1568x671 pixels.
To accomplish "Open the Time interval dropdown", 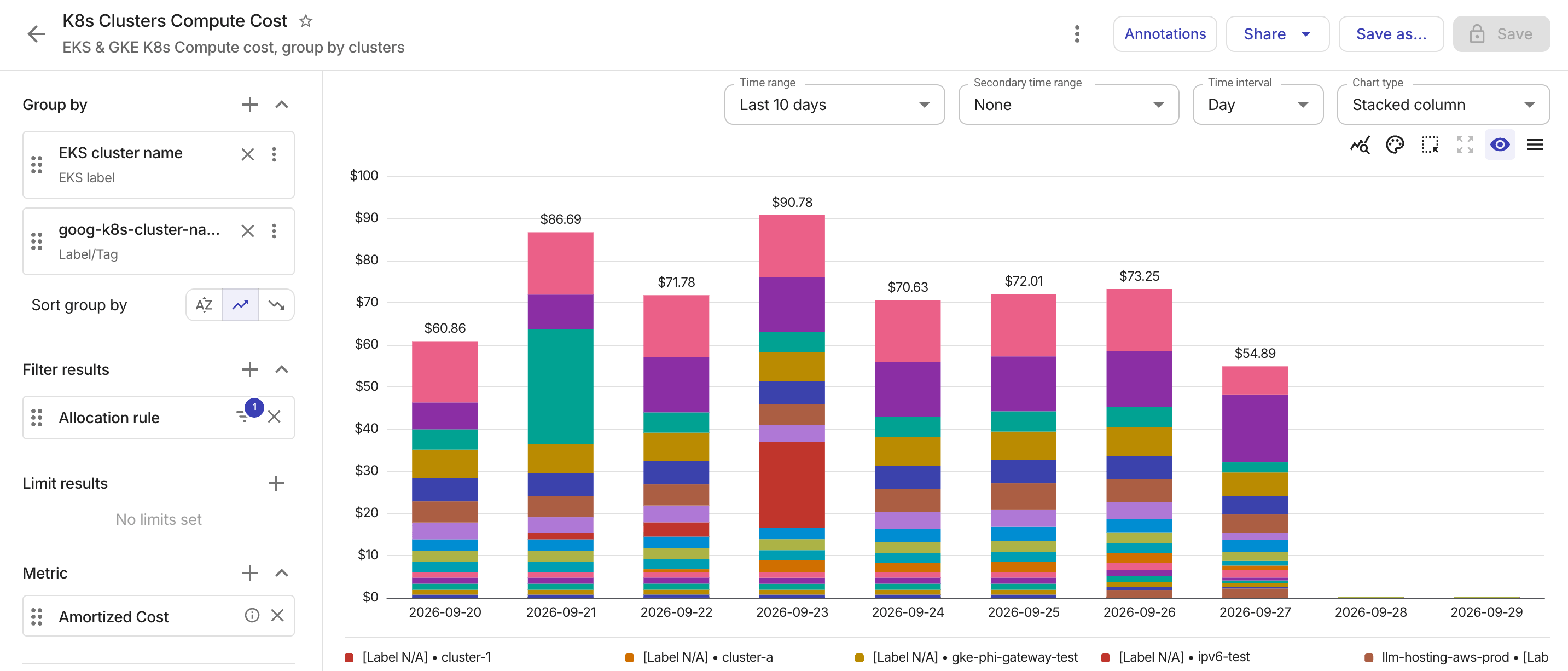I will coord(1258,105).
